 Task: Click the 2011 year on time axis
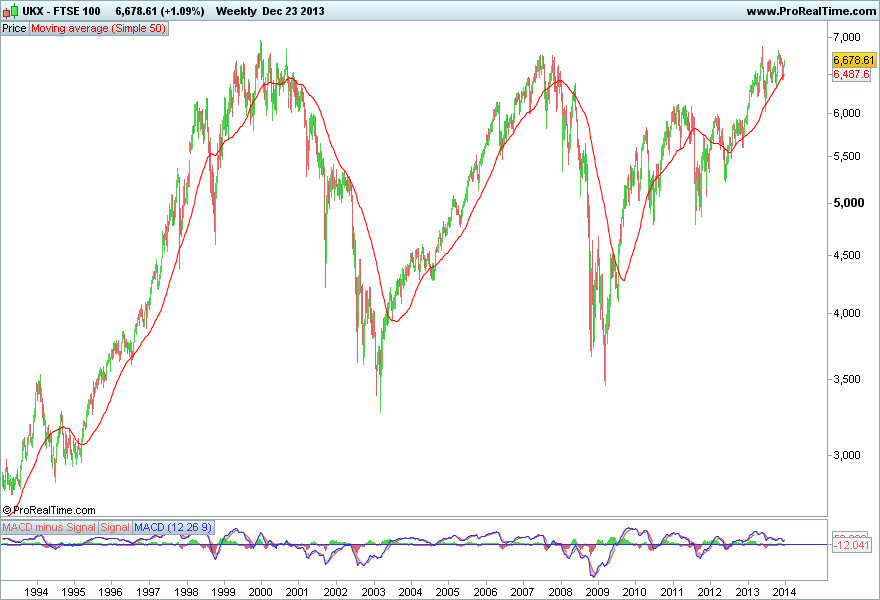tap(672, 592)
